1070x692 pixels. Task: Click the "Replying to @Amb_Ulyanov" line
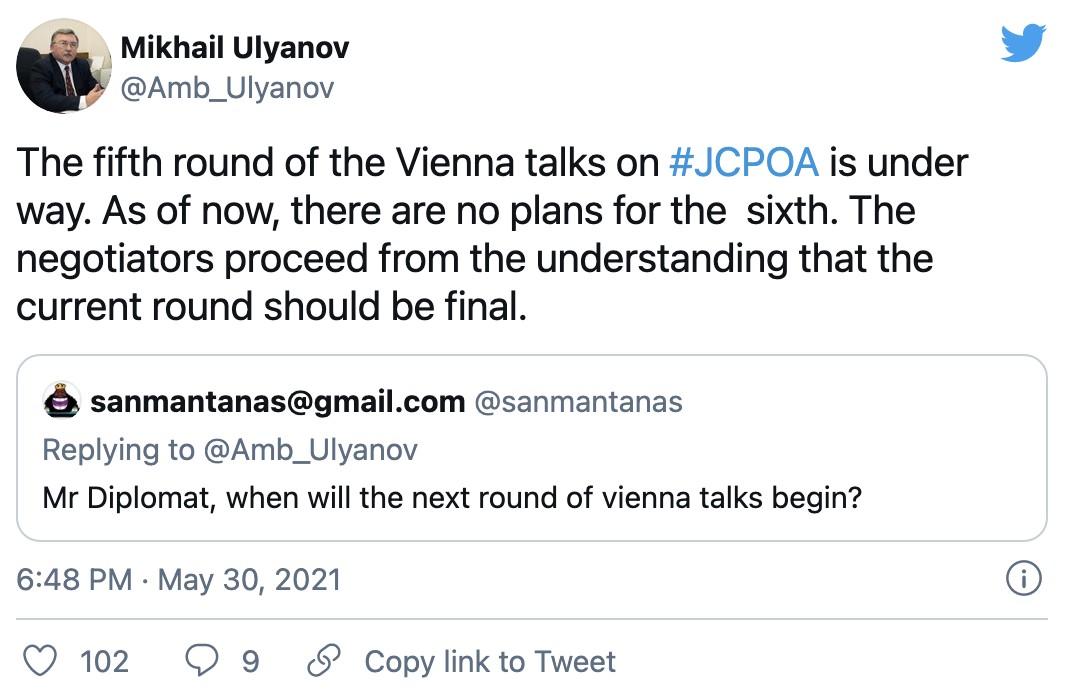[x=230, y=450]
